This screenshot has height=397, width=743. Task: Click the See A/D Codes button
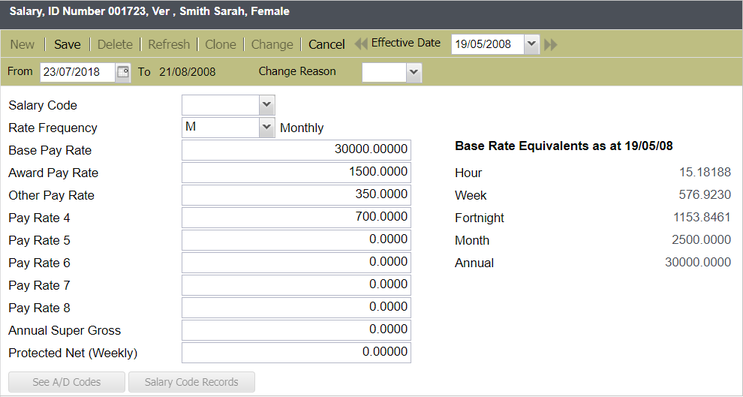[67, 382]
